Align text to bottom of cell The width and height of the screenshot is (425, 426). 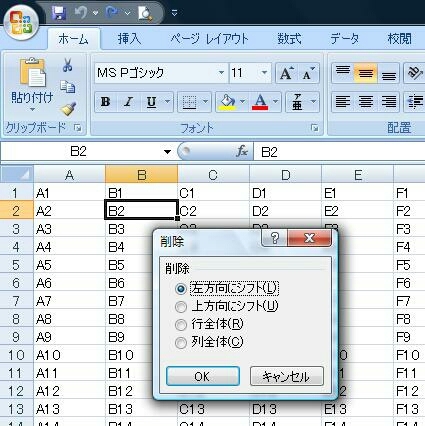388,73
